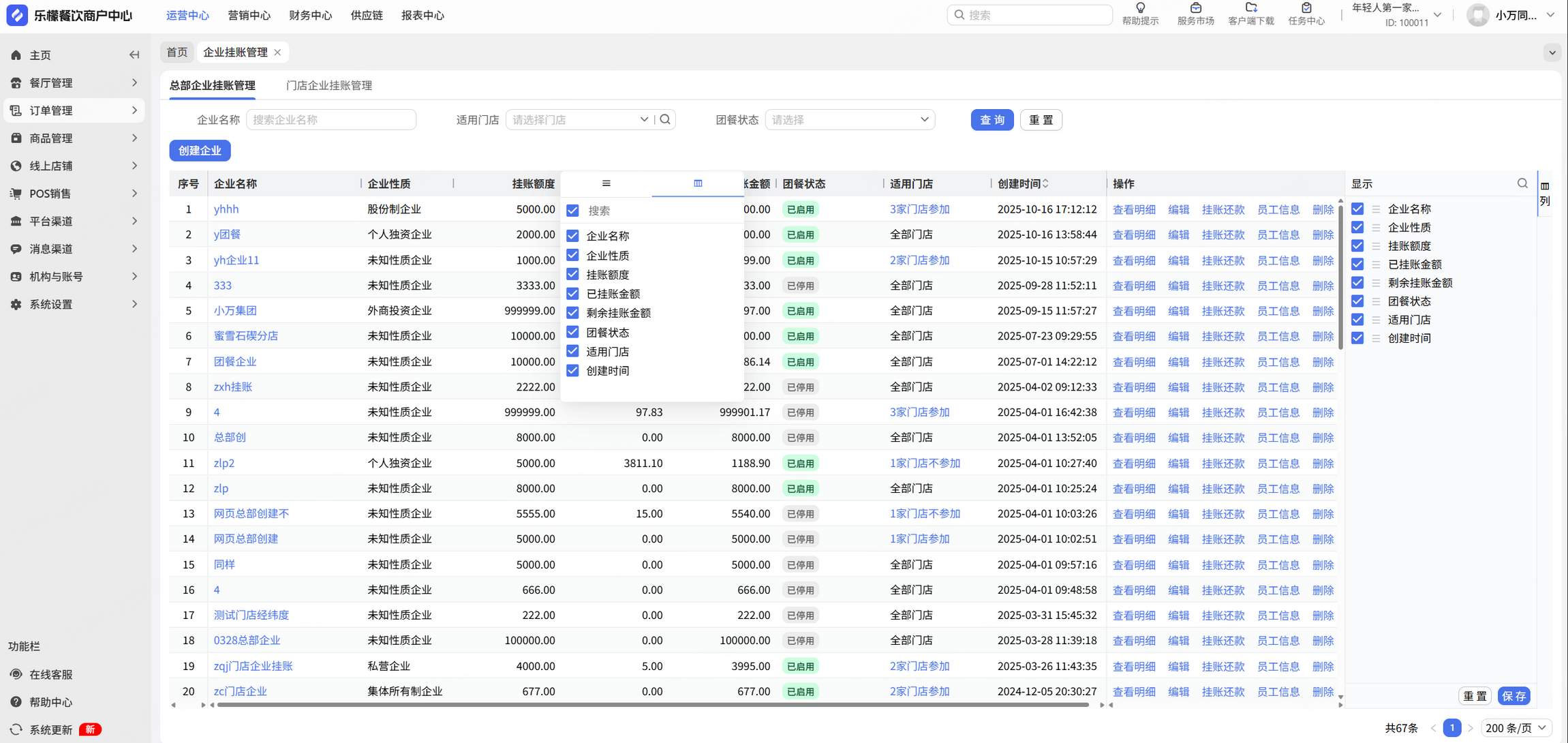Collapse the sidebar with arrow icon
The height and width of the screenshot is (743, 1568).
coord(134,55)
